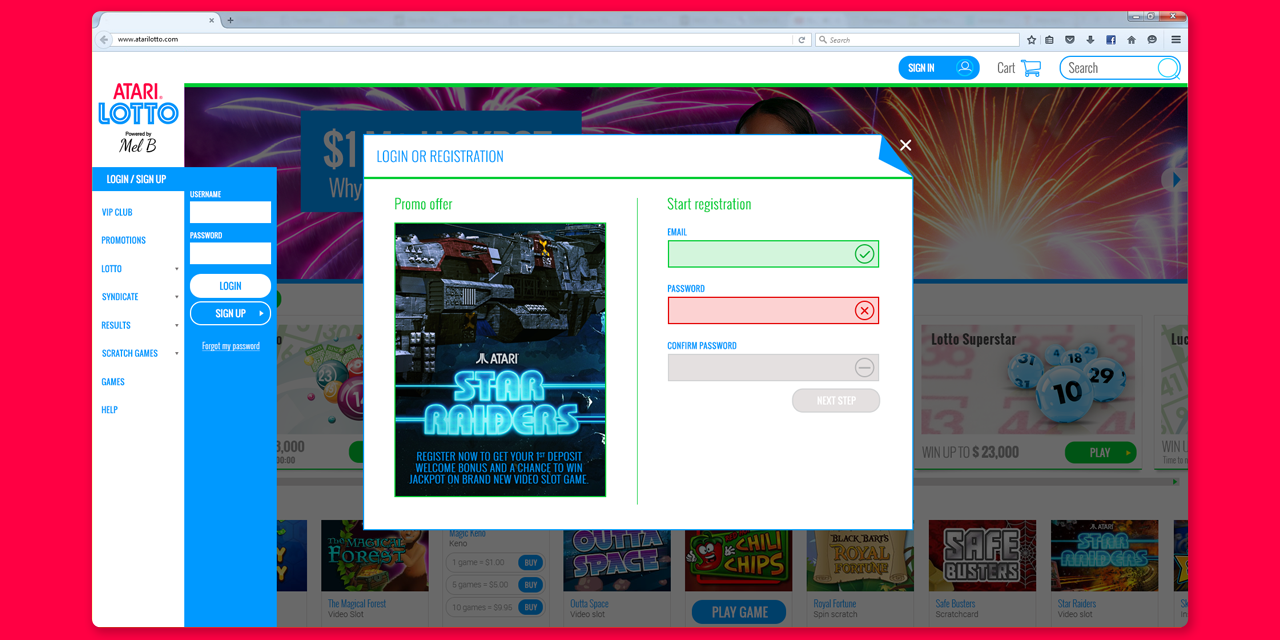Click the grey icon in Confirm Password field
1280x640 pixels.
(x=864, y=368)
